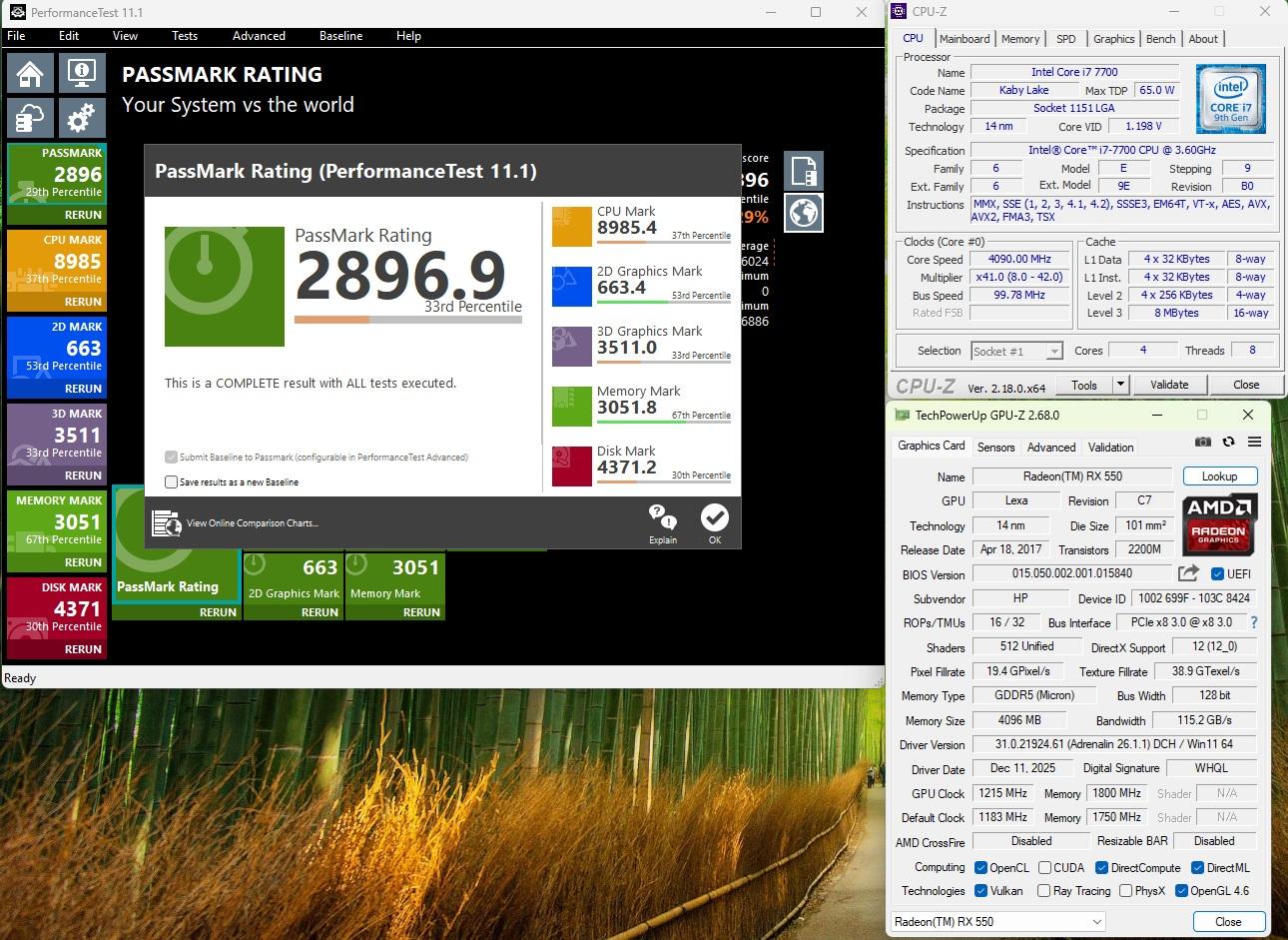The image size is (1288, 940).
Task: Toggle Vulkan checkbox in GPU-Z
Action: [x=980, y=891]
